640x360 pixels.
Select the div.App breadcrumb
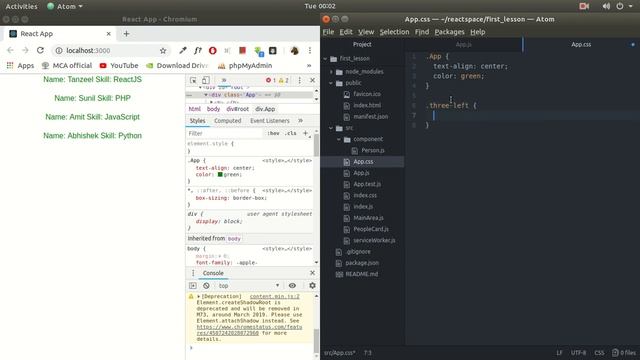[x=265, y=109]
